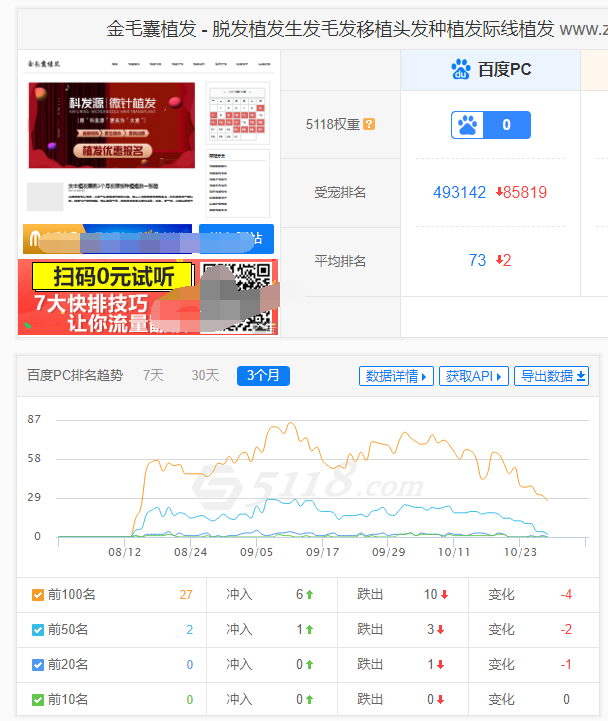608x721 pixels.
Task: Open 数据详情 button
Action: click(x=396, y=376)
